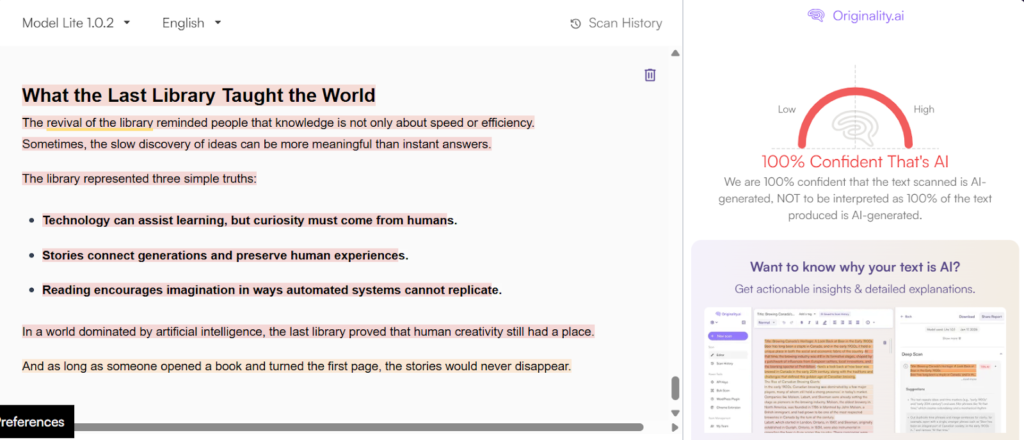The image size is (1024, 440).
Task: Click the Originality.ai brand name
Action: 868,16
